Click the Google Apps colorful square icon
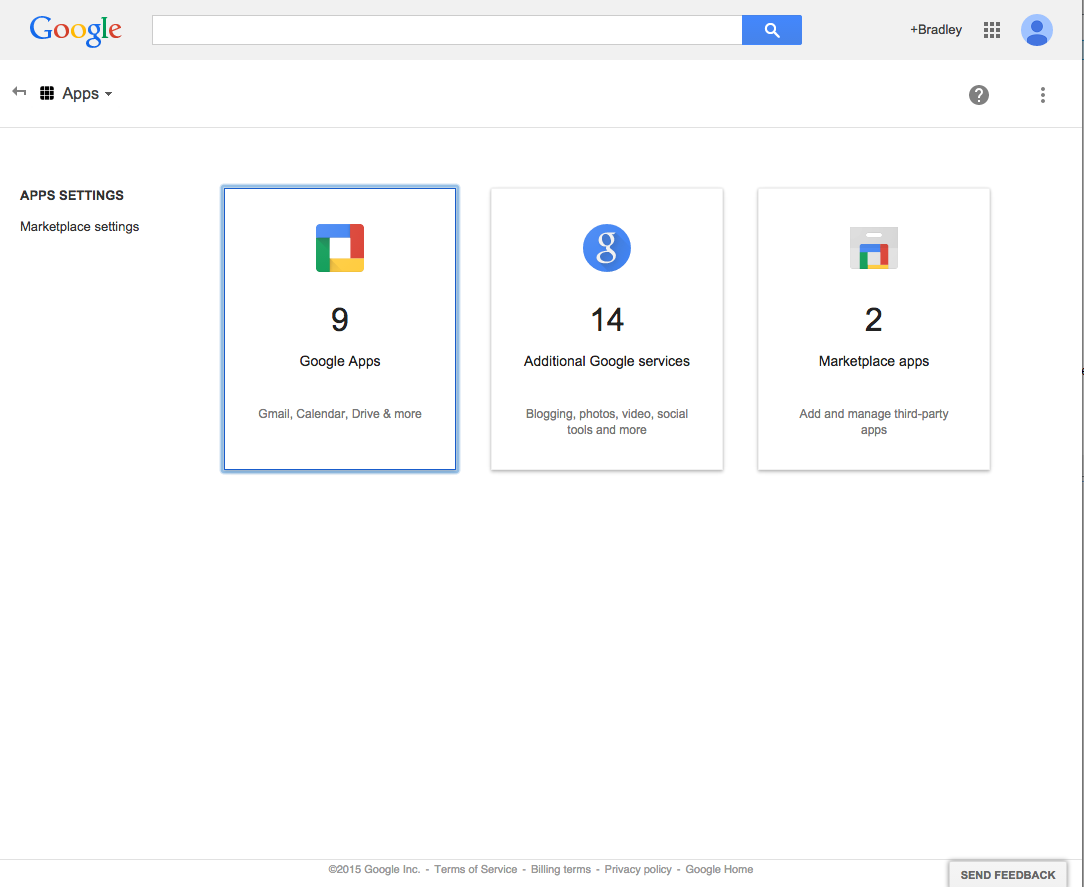This screenshot has width=1084, height=887. [x=339, y=248]
